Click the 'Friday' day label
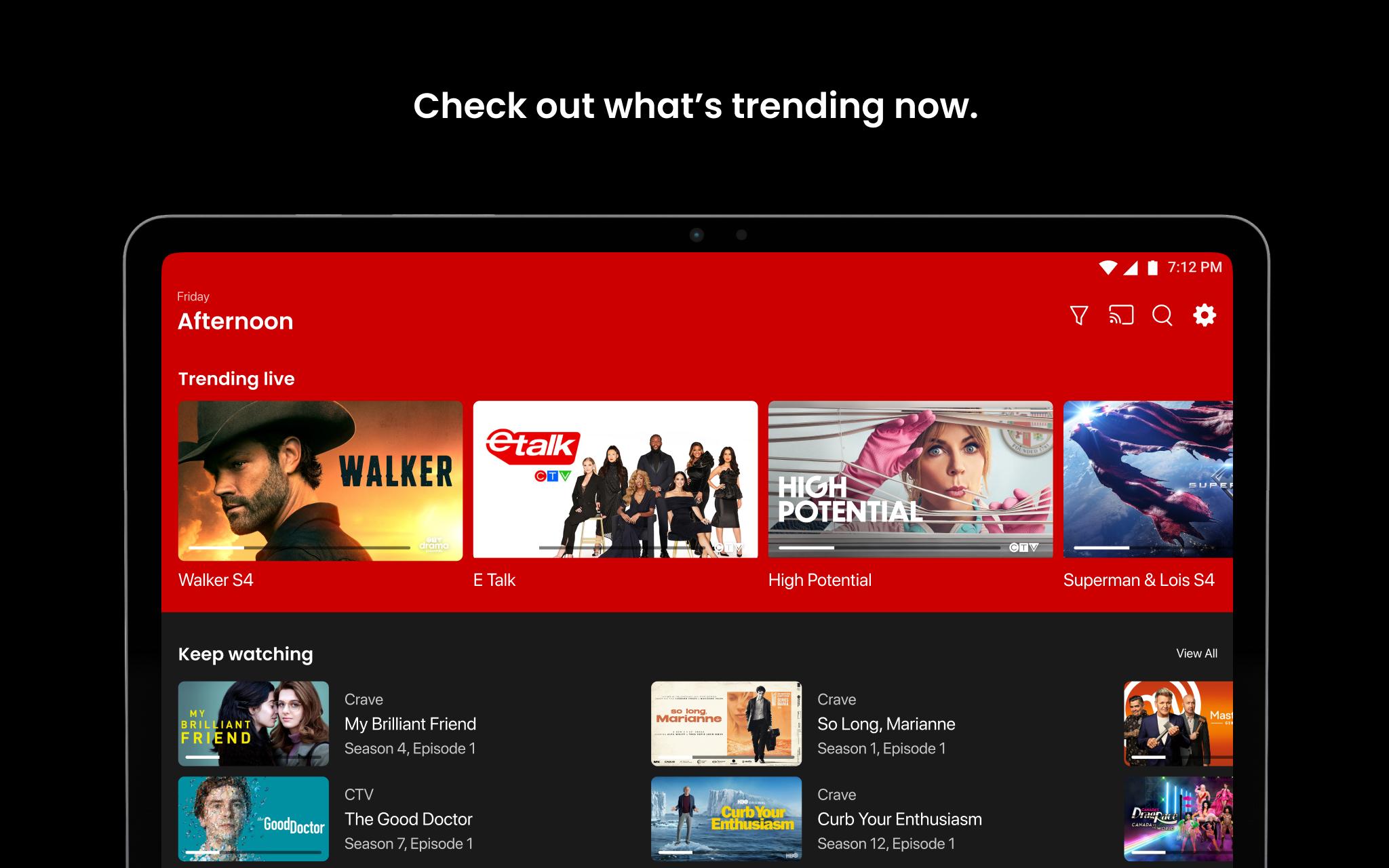 tap(193, 296)
